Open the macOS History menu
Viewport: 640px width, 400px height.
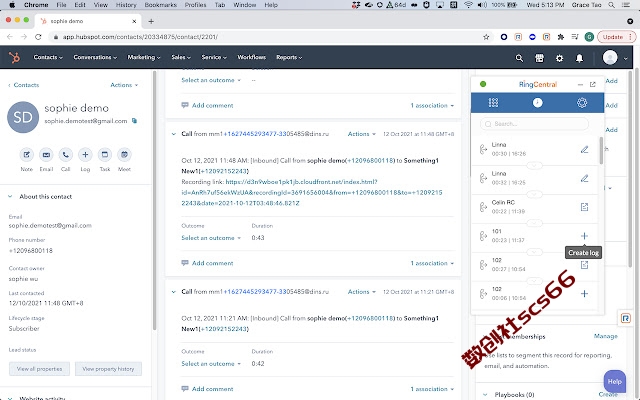(x=126, y=5)
